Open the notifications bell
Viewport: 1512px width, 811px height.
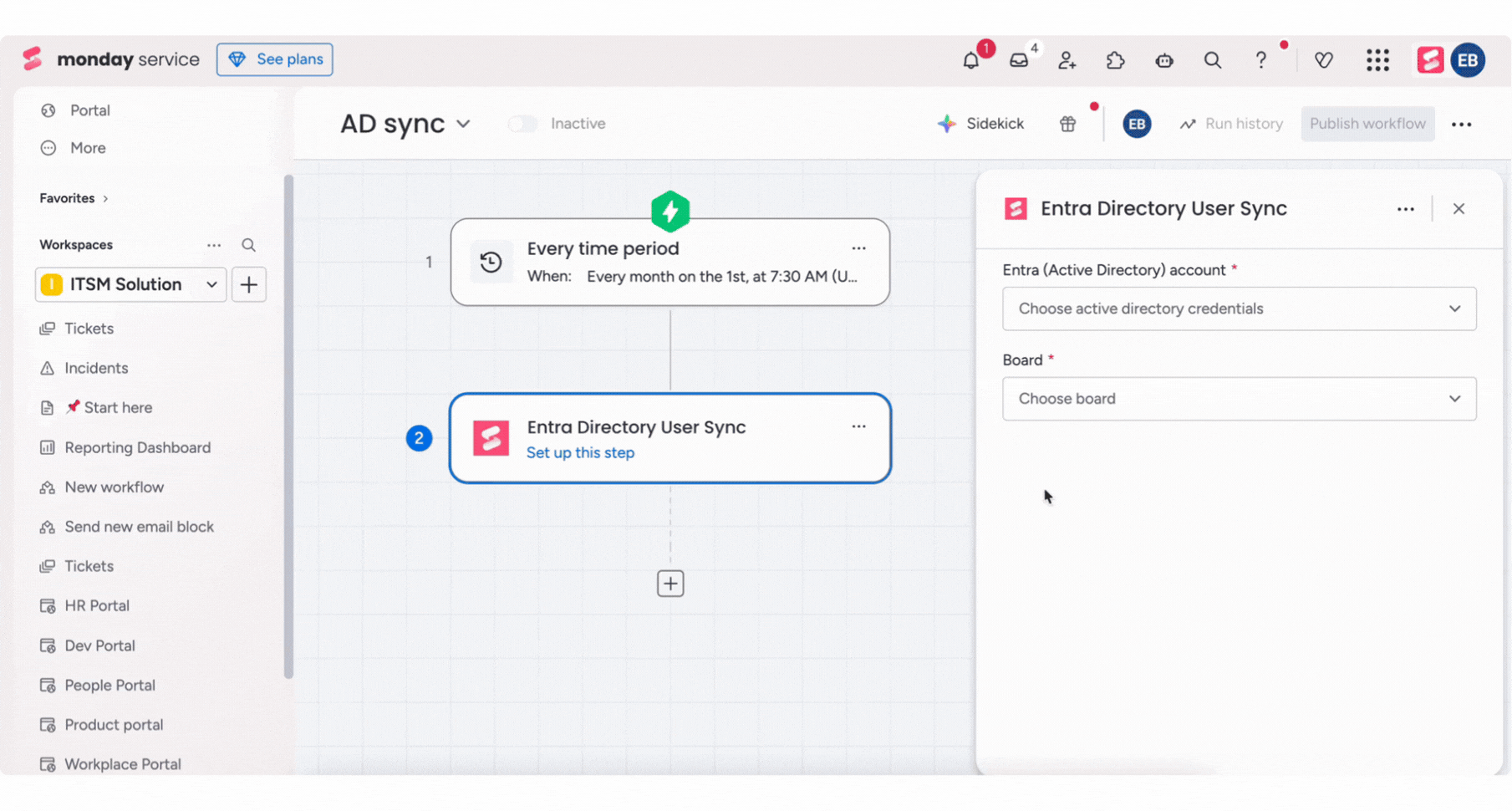970,60
